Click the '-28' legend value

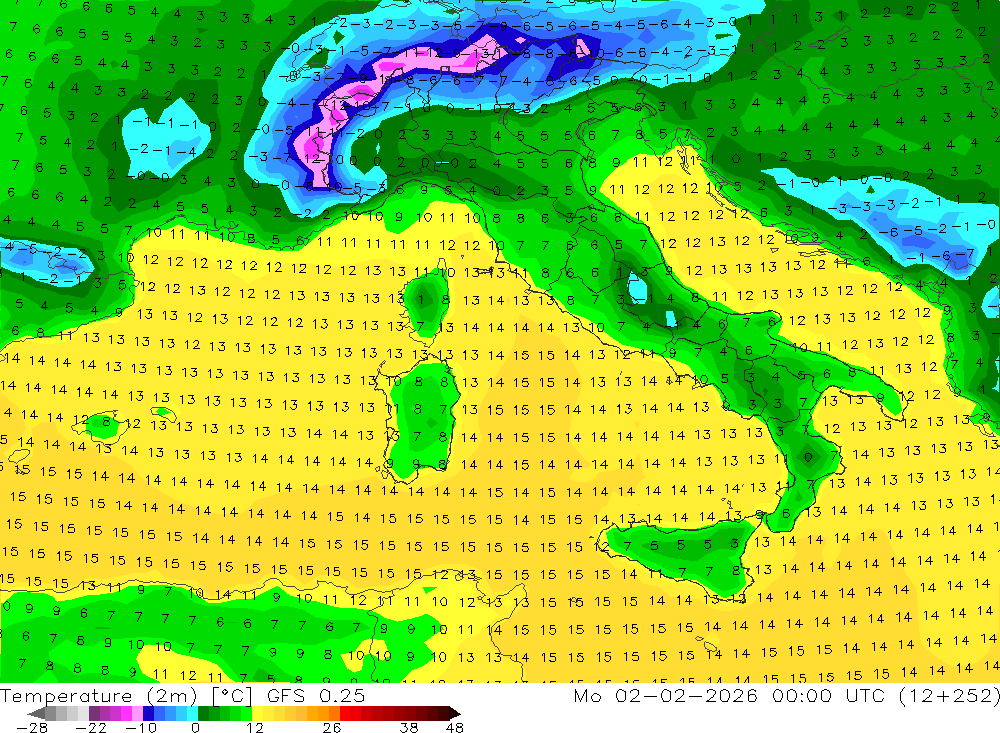(x=31, y=727)
